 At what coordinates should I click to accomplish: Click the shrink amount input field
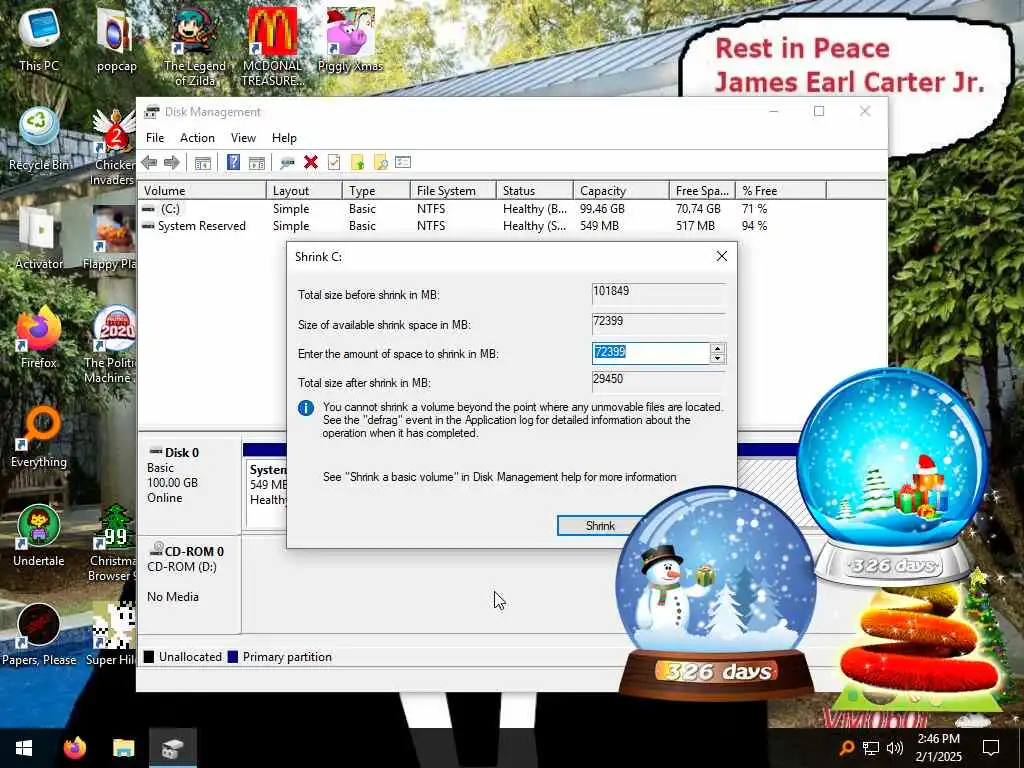(x=651, y=353)
